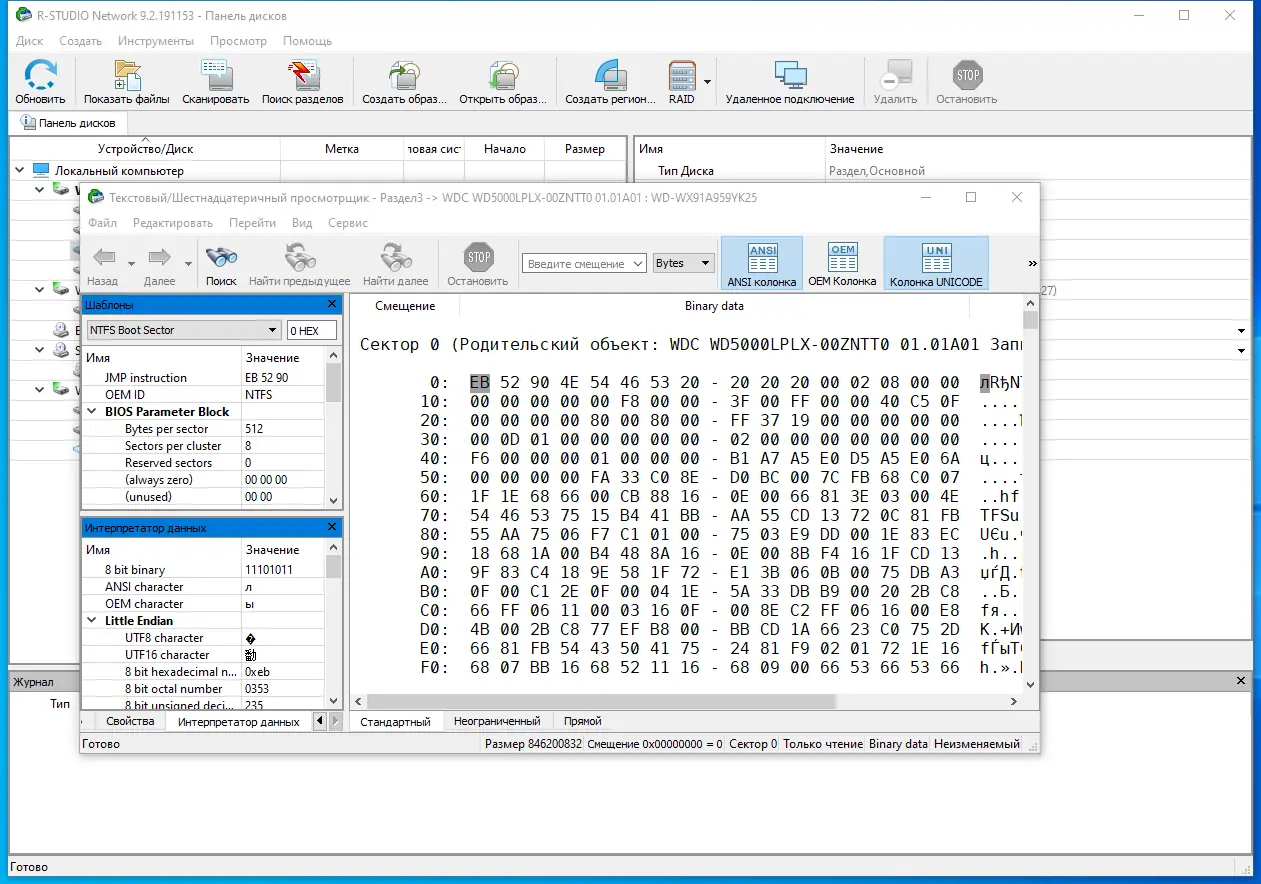Collapse Little Endian group
This screenshot has width=1261, height=884.
click(93, 621)
